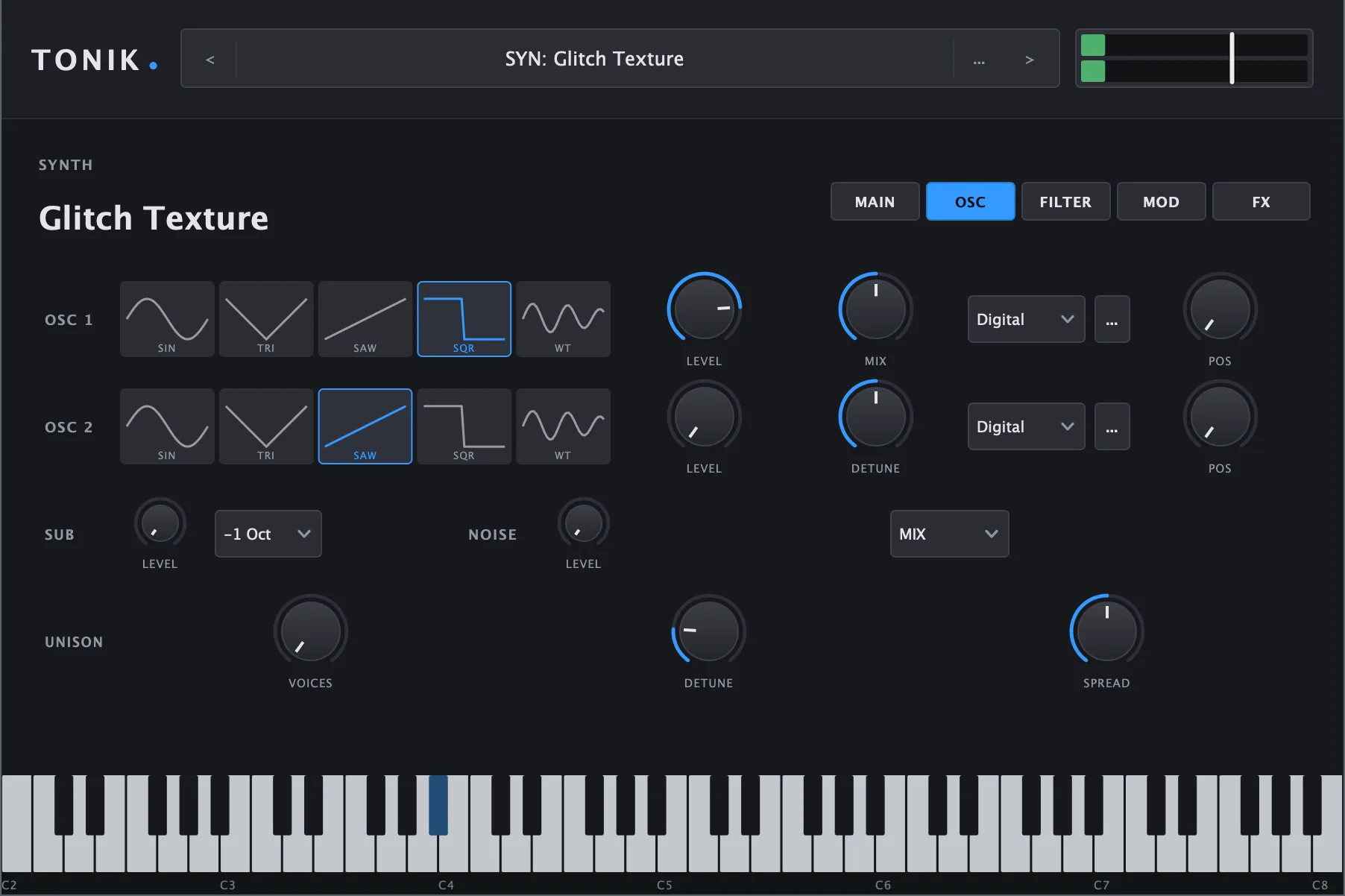The height and width of the screenshot is (896, 1345).
Task: Expand OSC 2 Digital wavetable dropdown
Action: coord(1026,426)
